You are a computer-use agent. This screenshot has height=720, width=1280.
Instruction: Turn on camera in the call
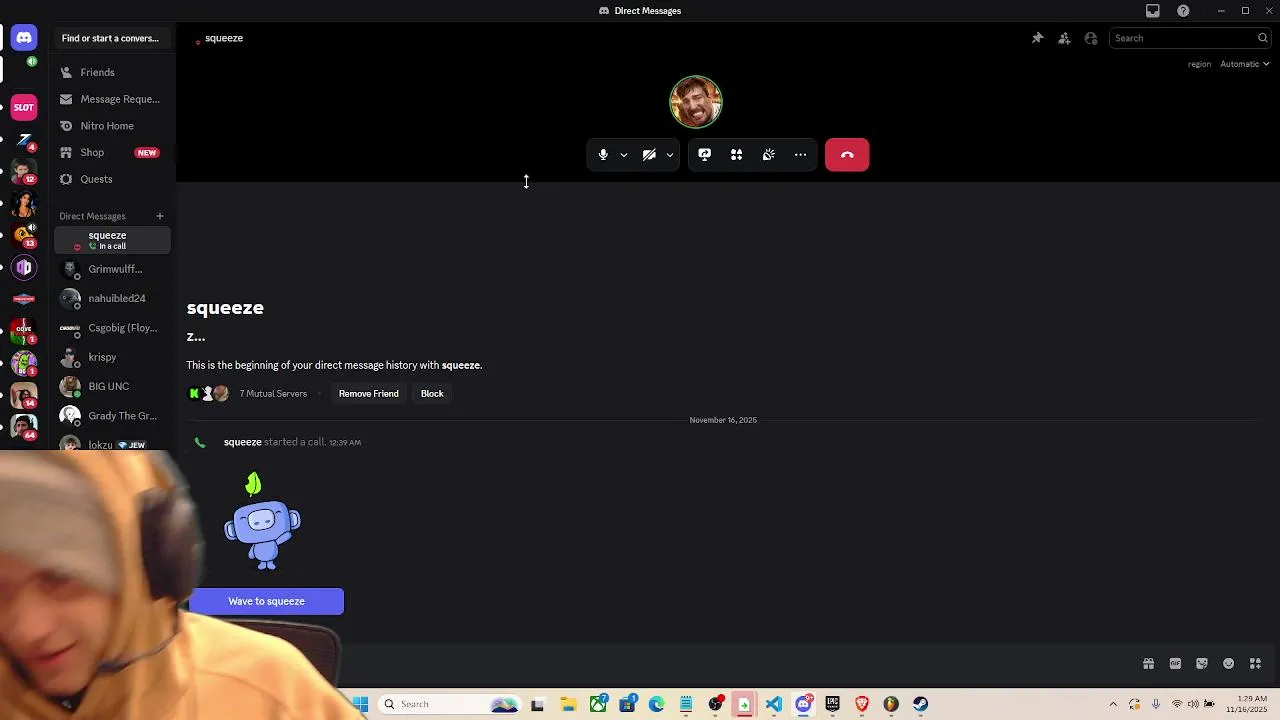[649, 155]
